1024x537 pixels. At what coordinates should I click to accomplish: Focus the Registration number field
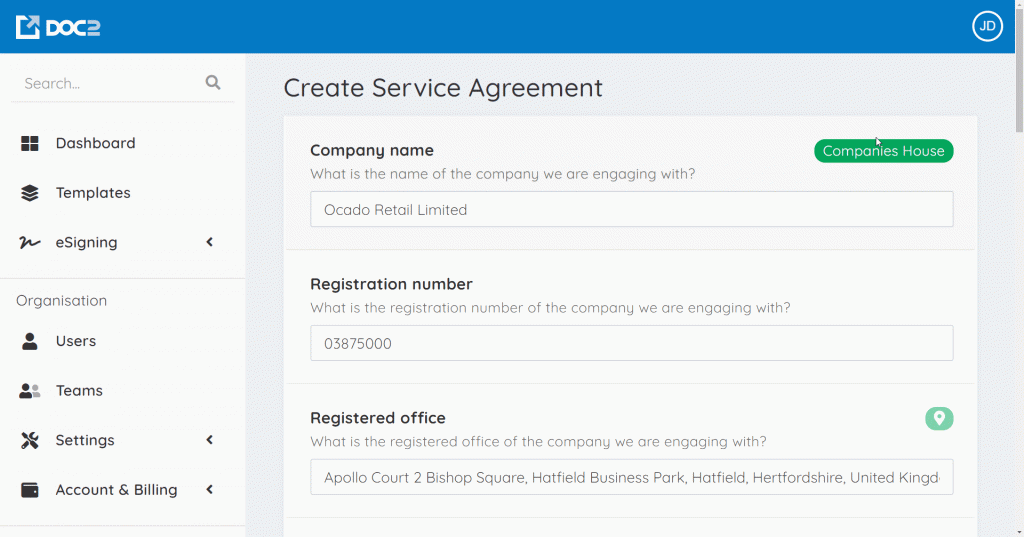631,343
